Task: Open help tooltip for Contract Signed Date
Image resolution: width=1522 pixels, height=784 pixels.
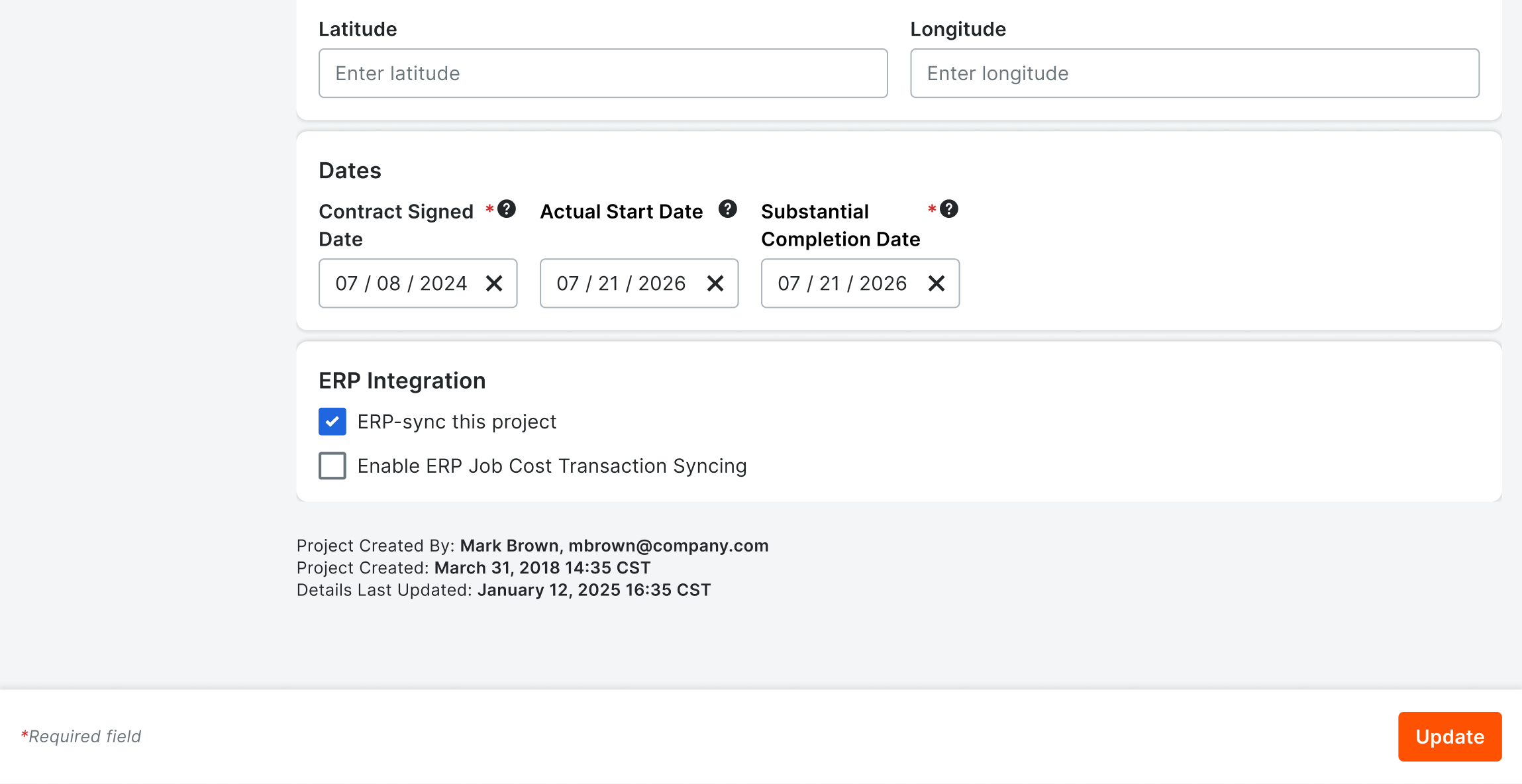Action: pos(507,209)
